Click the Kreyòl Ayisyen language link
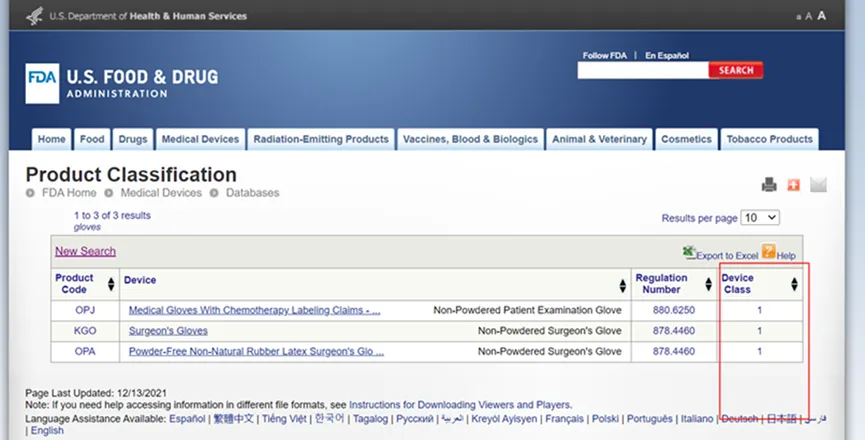 tap(504, 419)
